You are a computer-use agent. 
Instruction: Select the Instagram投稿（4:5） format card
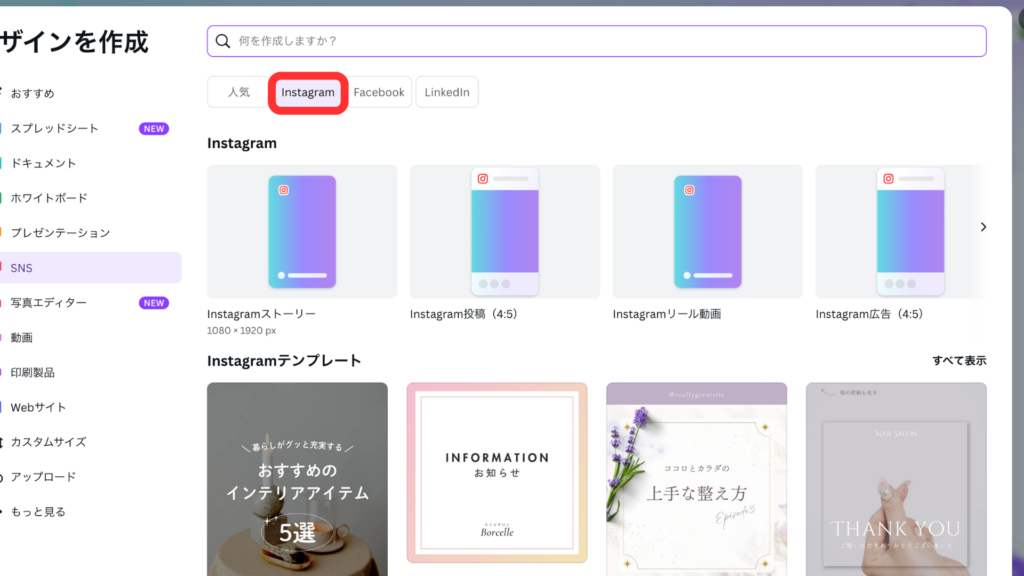pyautogui.click(x=505, y=232)
